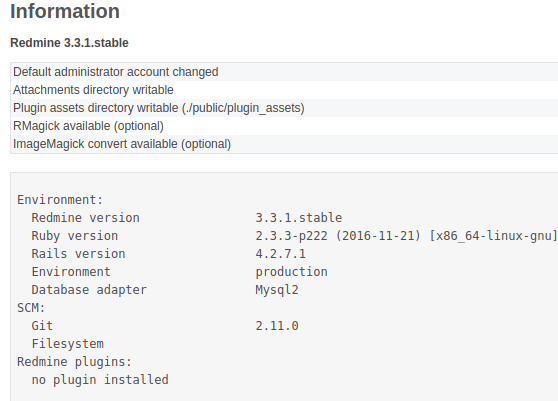Click the Plugin assets directory writable row
Screen dimensions: 558x401
pyautogui.click(x=284, y=108)
